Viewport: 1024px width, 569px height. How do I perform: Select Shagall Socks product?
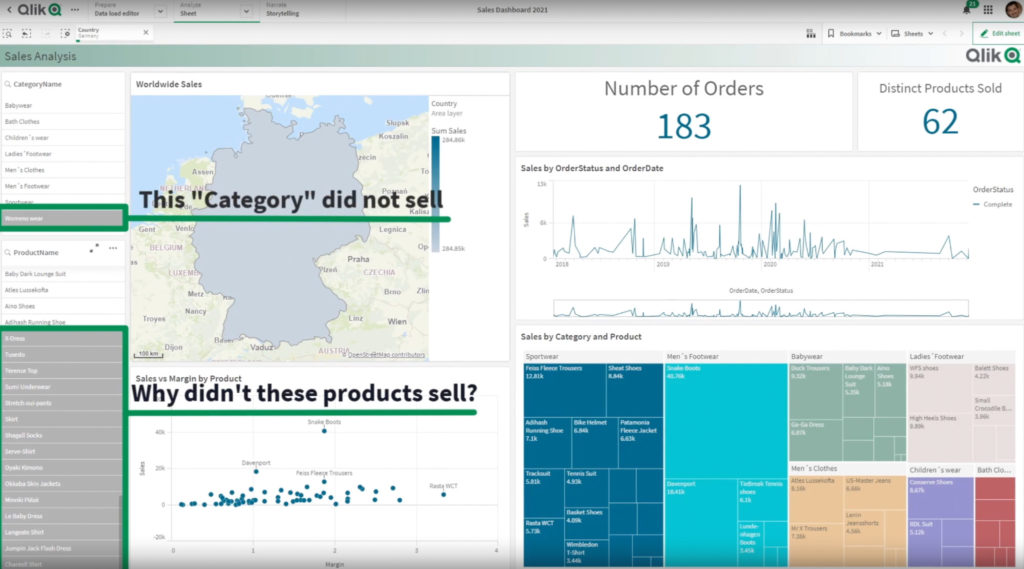(61, 435)
